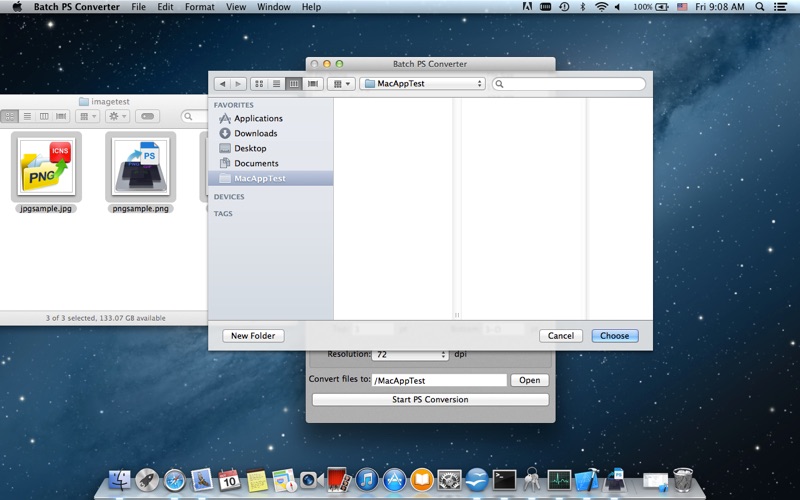Open System Preferences from the Dock

click(449, 480)
